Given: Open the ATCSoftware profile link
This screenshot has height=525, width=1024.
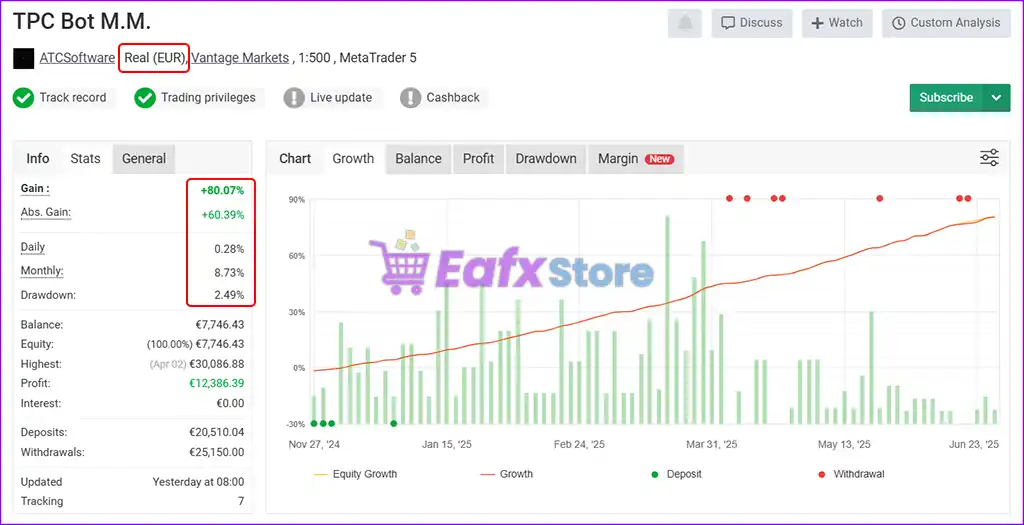Looking at the screenshot, I should click(77, 57).
